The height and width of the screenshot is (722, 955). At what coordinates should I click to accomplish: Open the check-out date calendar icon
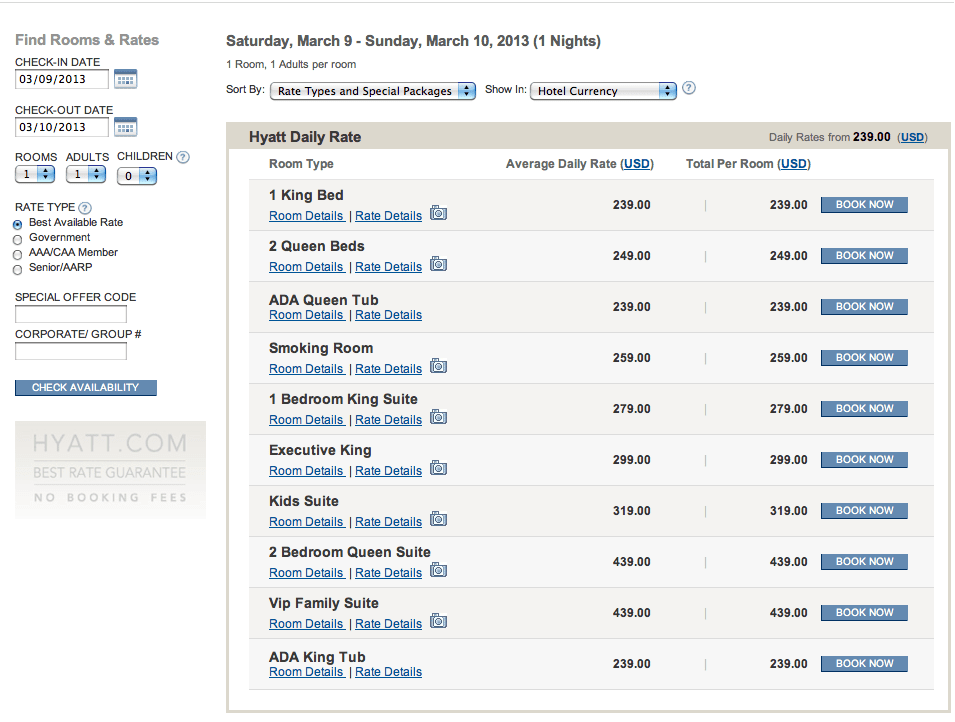click(x=125, y=127)
